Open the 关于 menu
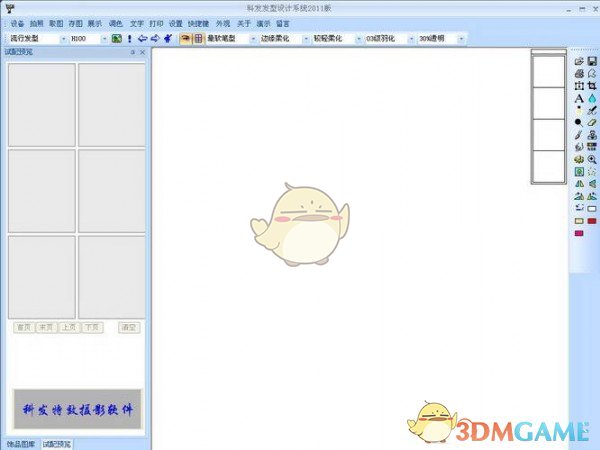600x450 pixels. [x=244, y=24]
